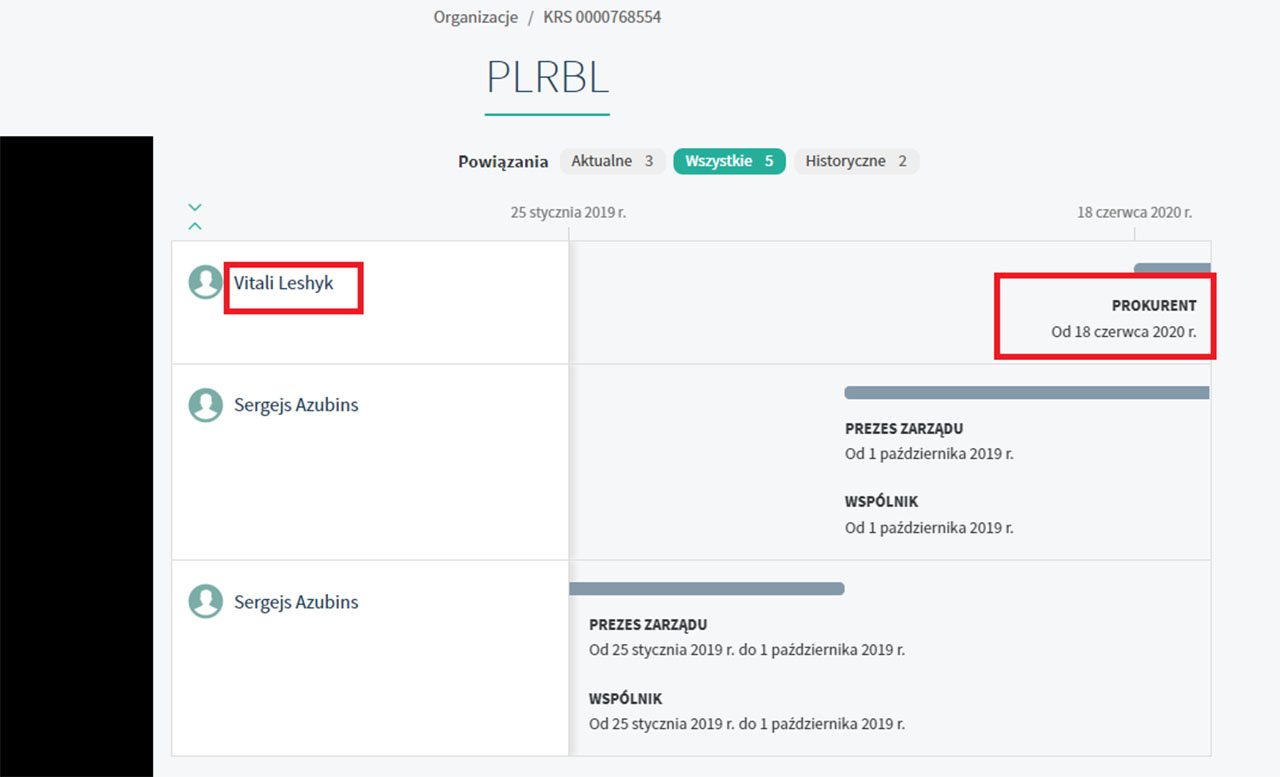Click the middle row Sergejs Azubins avatar
Screen dimensions: 1280x777
pos(205,405)
